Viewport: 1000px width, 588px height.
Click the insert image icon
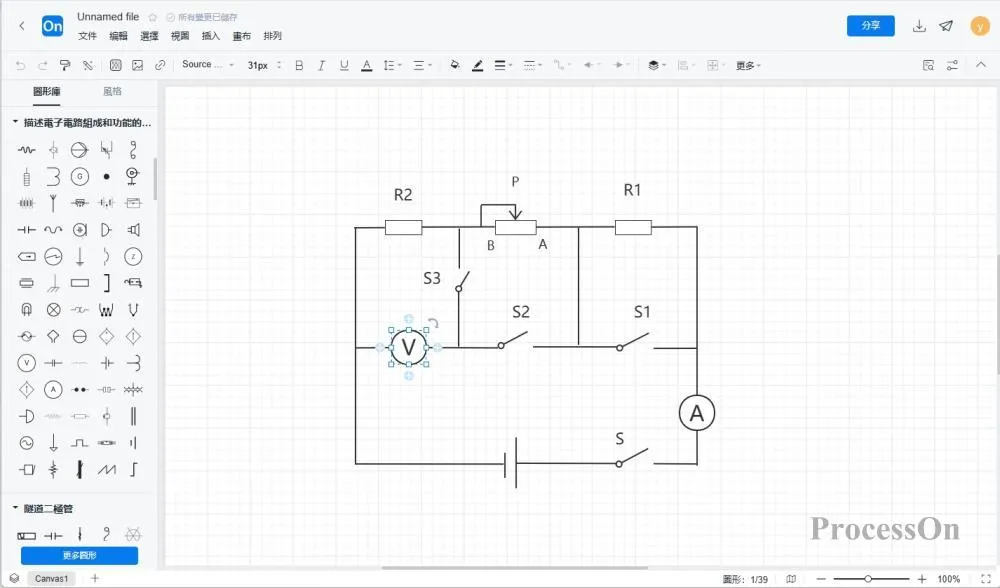point(137,65)
